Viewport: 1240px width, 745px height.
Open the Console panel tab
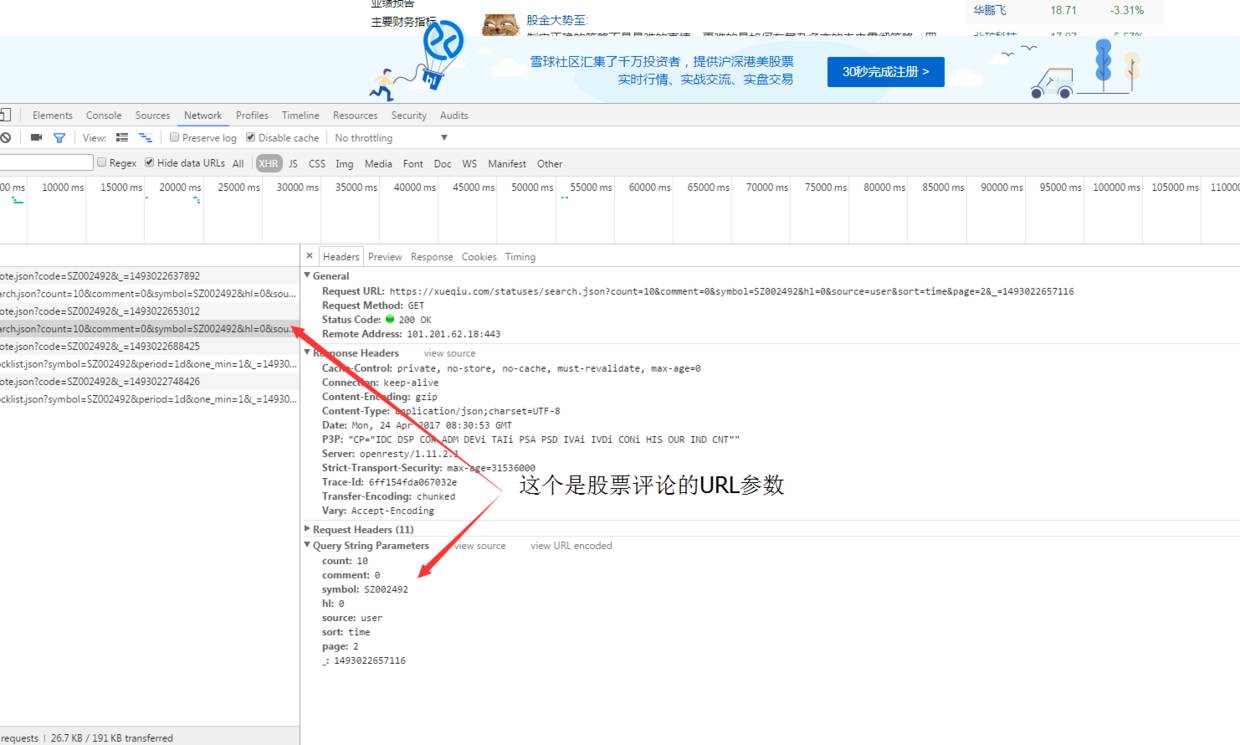(x=104, y=115)
